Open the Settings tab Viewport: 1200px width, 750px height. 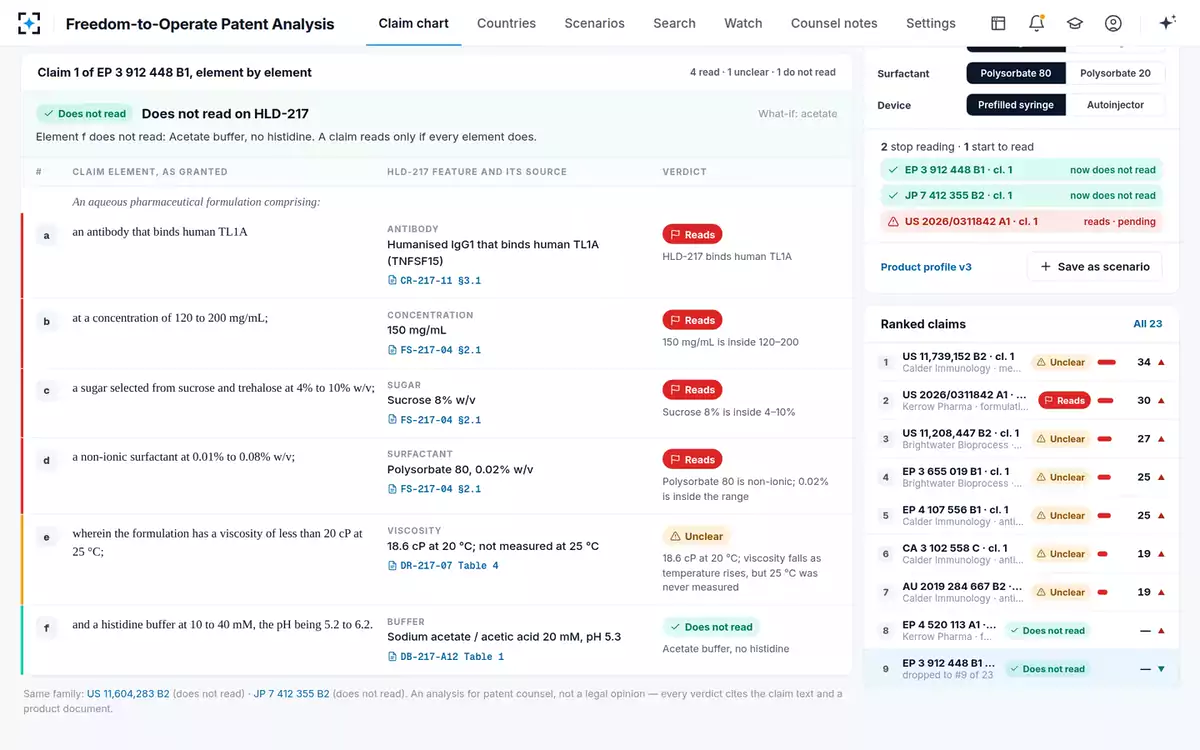pyautogui.click(x=930, y=23)
